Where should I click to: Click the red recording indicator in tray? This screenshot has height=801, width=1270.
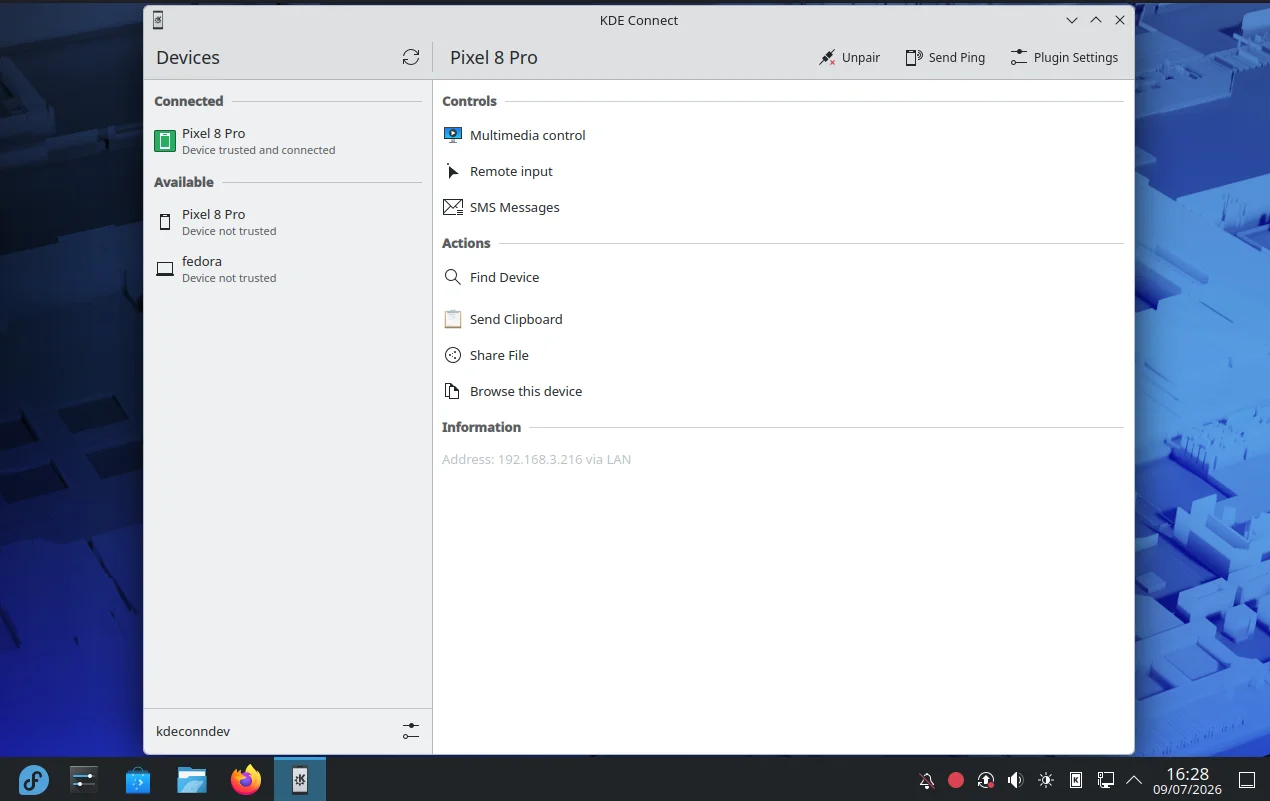pyautogui.click(x=956, y=780)
